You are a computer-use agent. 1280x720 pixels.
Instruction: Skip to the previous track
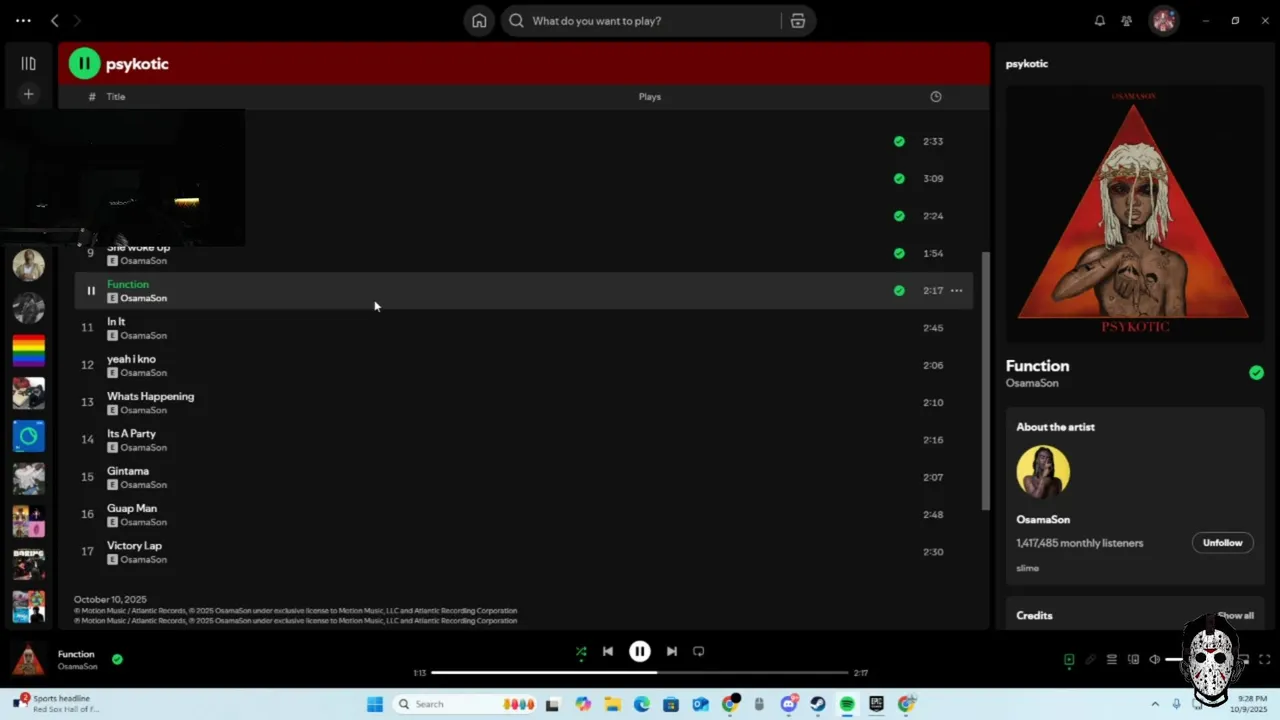click(607, 651)
